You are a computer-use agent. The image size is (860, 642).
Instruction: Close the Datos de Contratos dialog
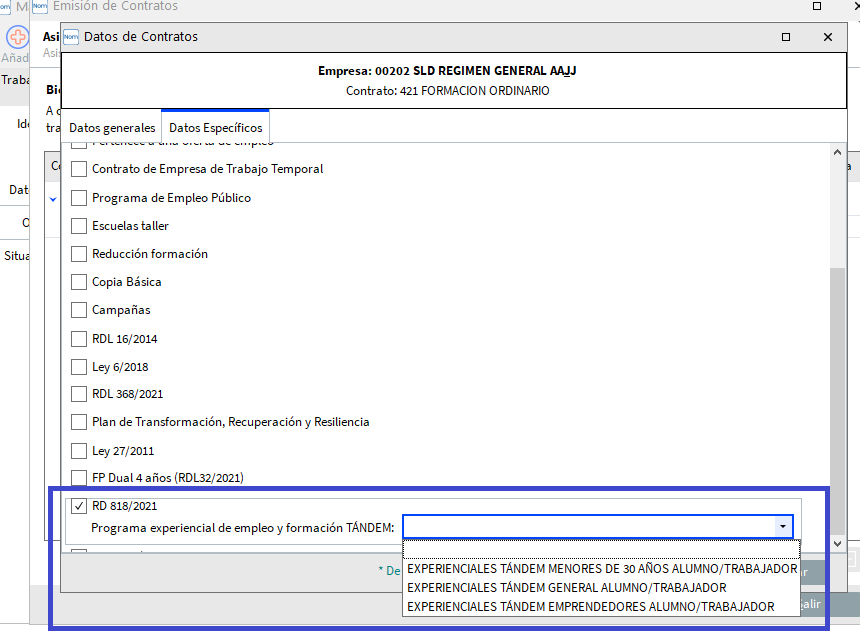coord(827,37)
